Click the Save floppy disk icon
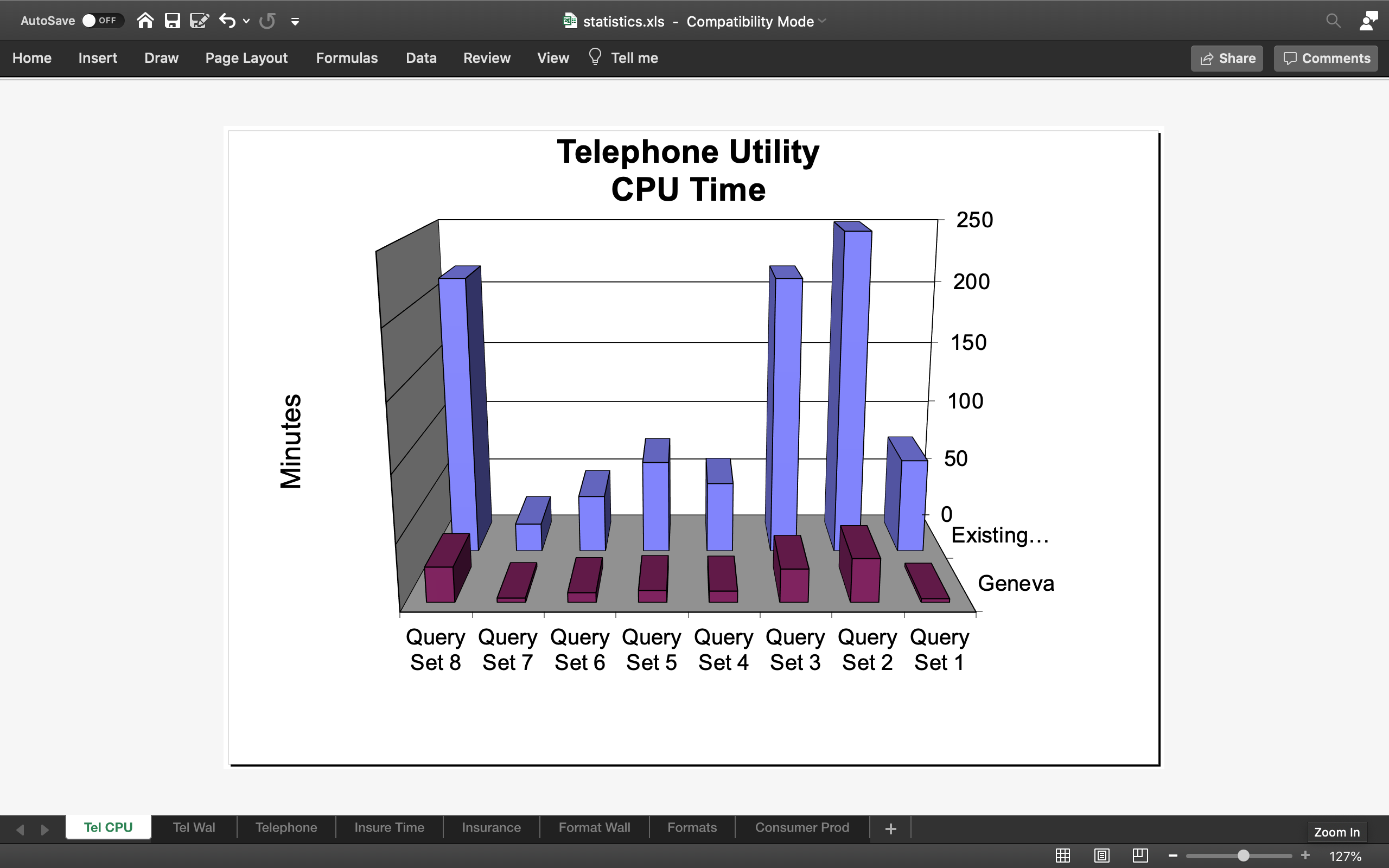The image size is (1389, 868). pos(172,21)
